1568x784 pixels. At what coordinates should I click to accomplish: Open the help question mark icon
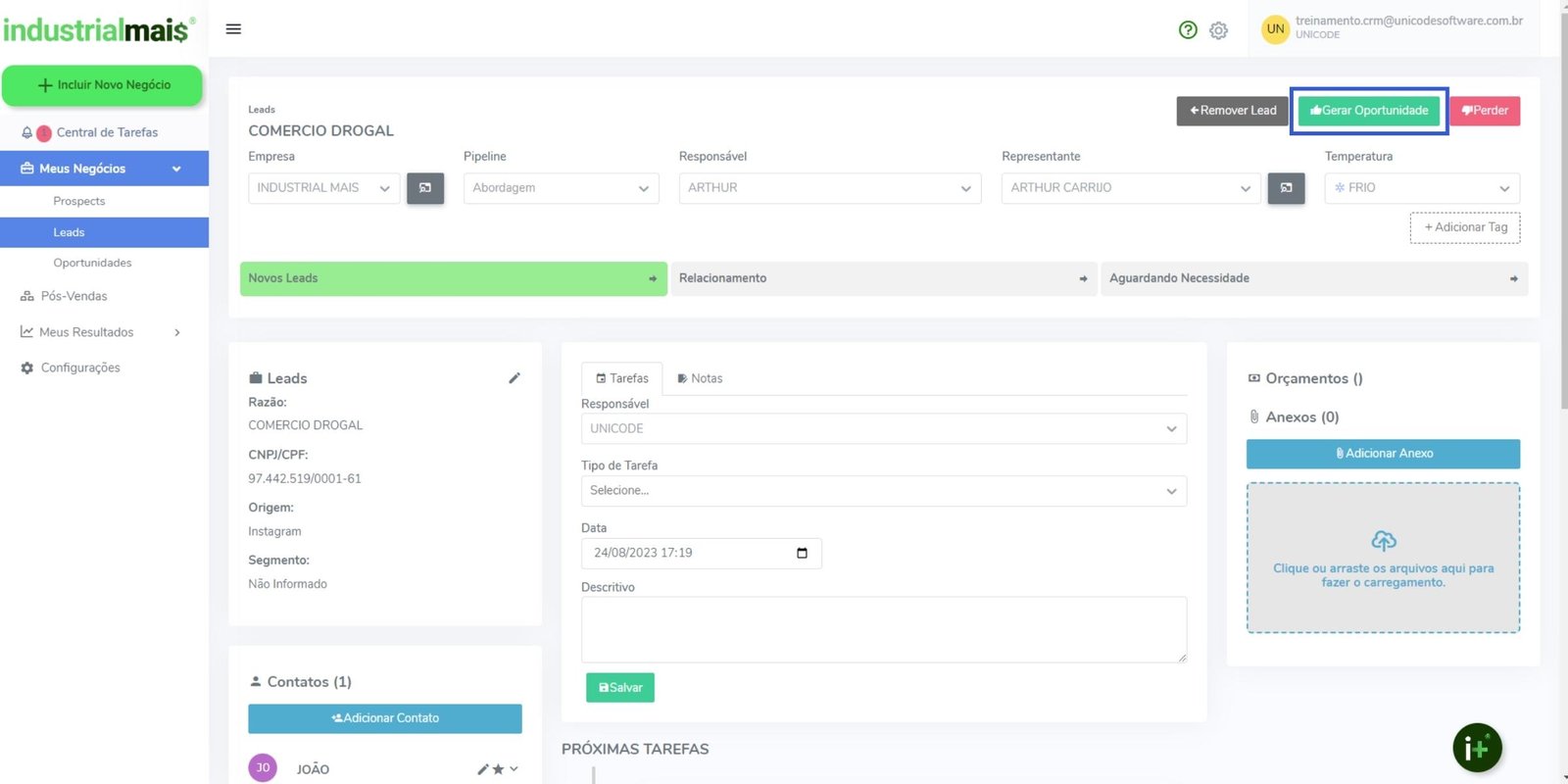tap(1188, 30)
